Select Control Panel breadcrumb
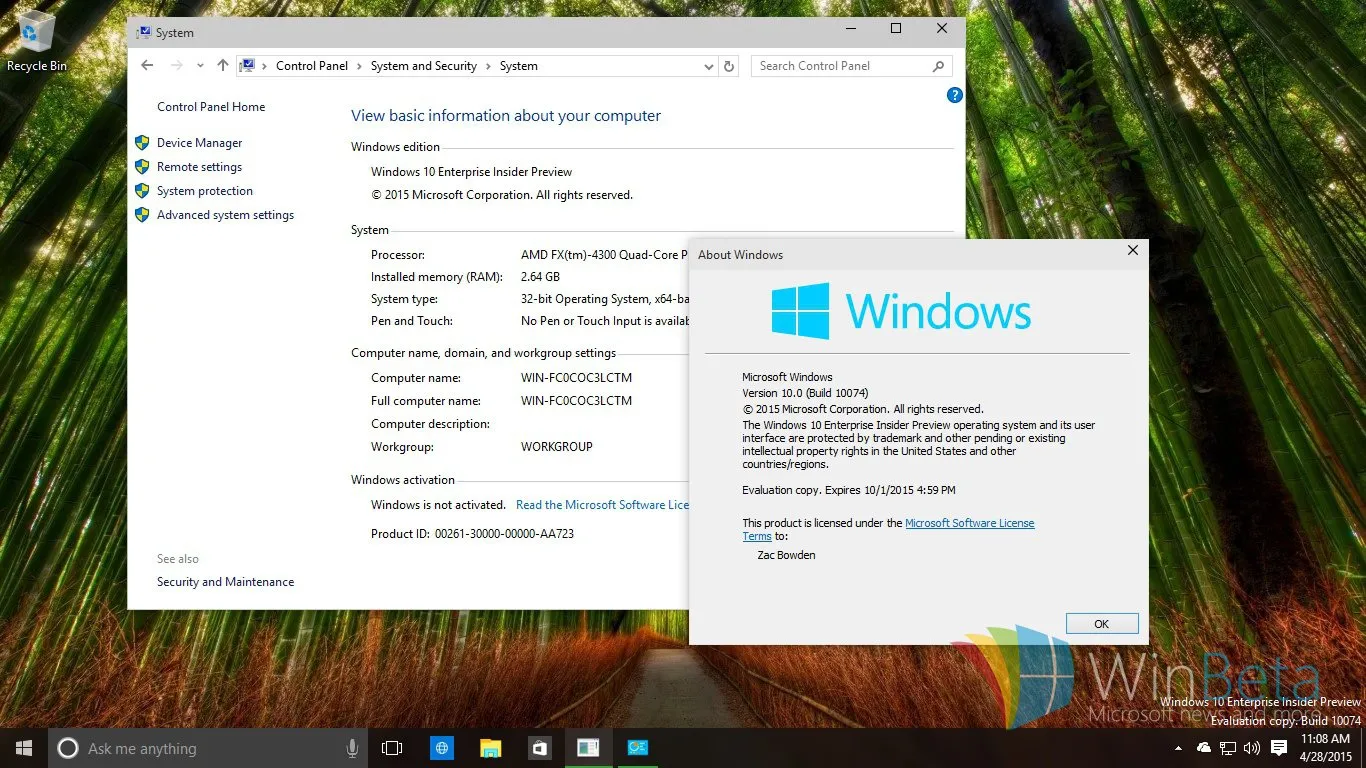Viewport: 1366px width, 768px height. (312, 66)
